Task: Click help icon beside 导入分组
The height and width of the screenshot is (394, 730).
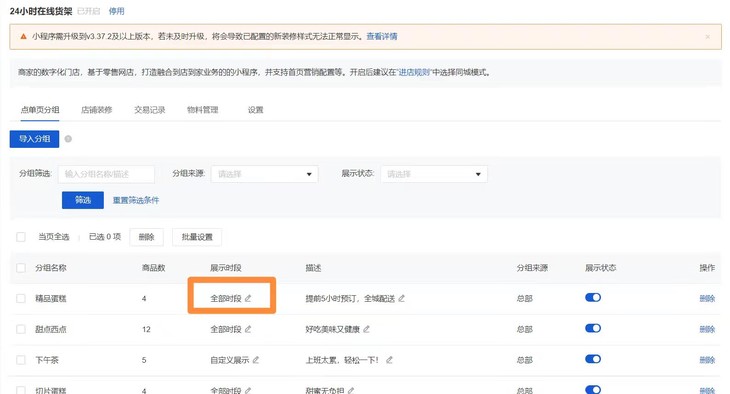Action: point(68,139)
